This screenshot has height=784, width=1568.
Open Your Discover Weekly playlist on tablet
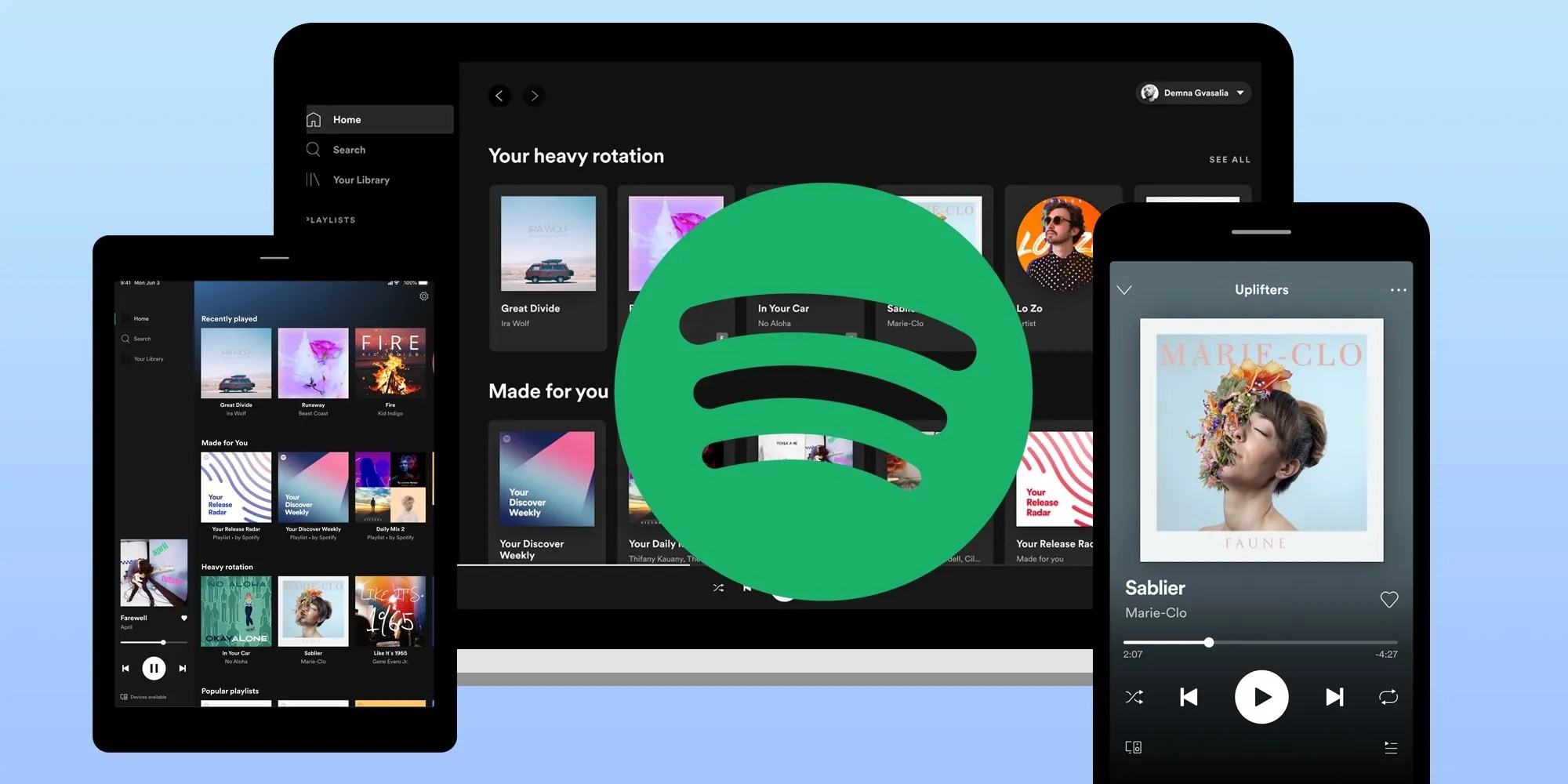[x=313, y=487]
